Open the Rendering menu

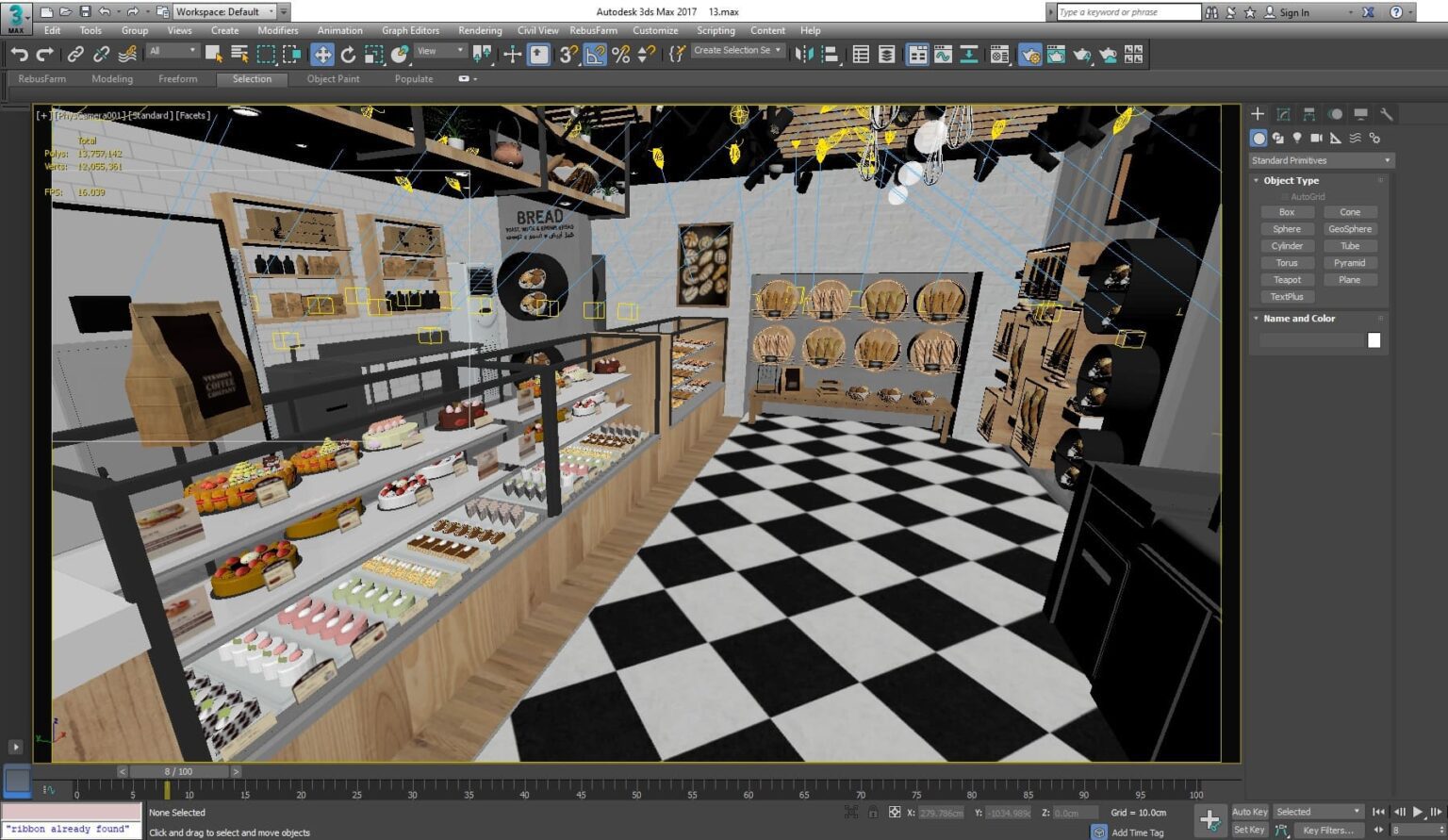479,30
